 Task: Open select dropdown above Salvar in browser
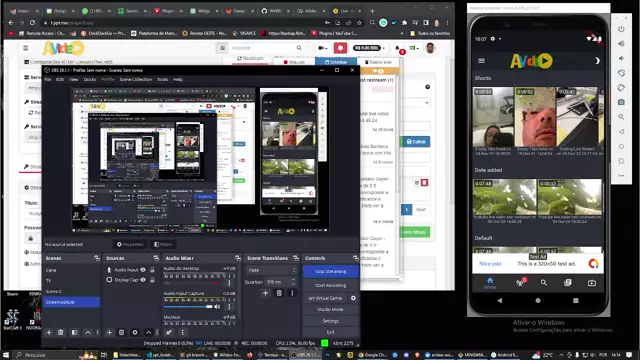pyautogui.click(x=415, y=102)
